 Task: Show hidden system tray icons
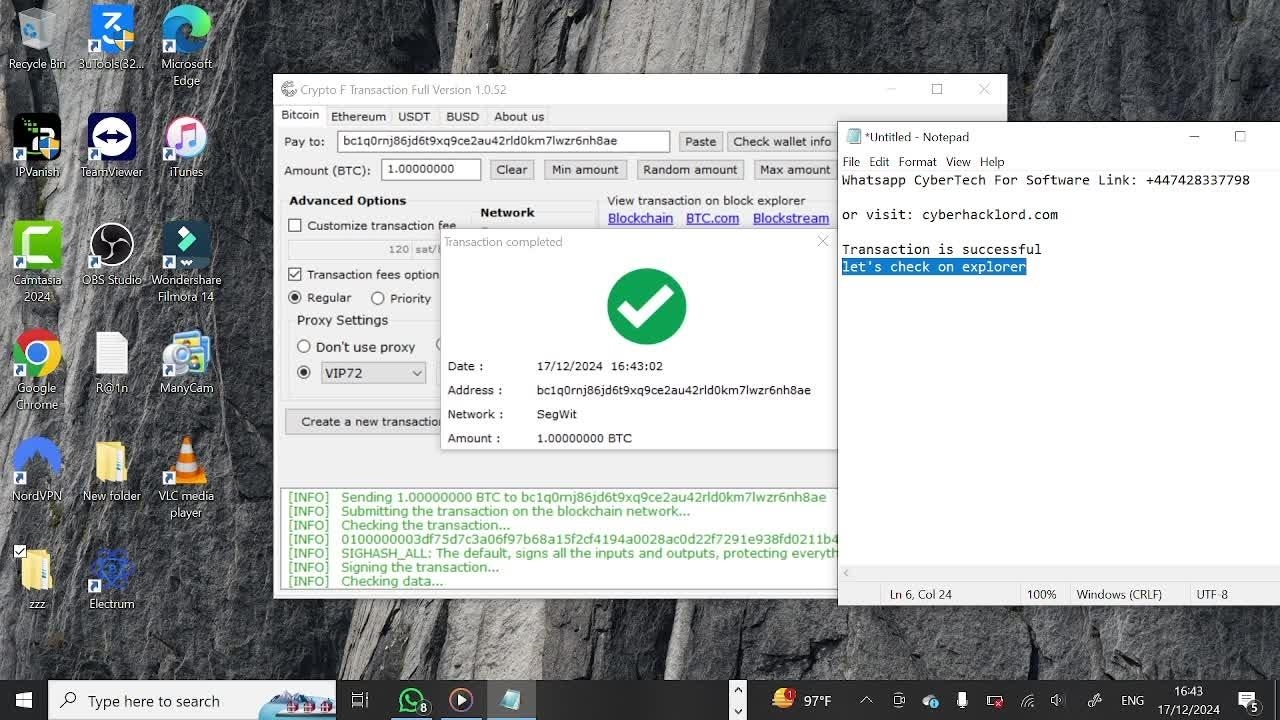pos(866,700)
